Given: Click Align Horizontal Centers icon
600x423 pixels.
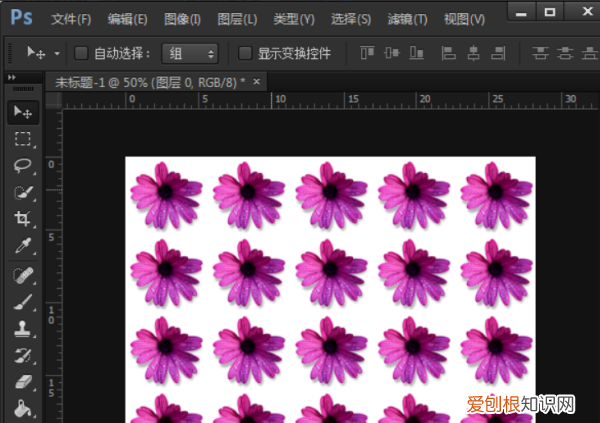Looking at the screenshot, I should (x=473, y=53).
